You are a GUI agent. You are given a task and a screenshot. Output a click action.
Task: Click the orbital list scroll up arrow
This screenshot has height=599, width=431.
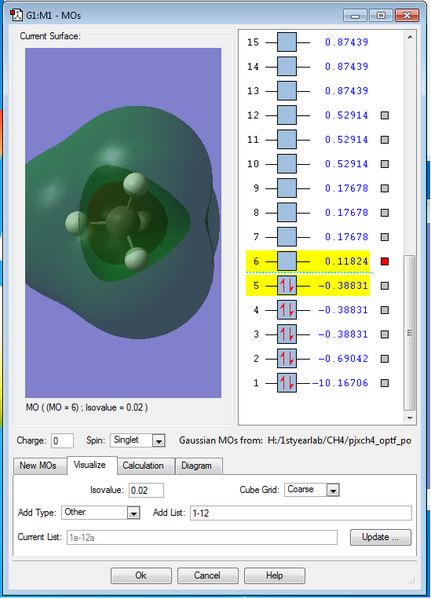pos(410,37)
